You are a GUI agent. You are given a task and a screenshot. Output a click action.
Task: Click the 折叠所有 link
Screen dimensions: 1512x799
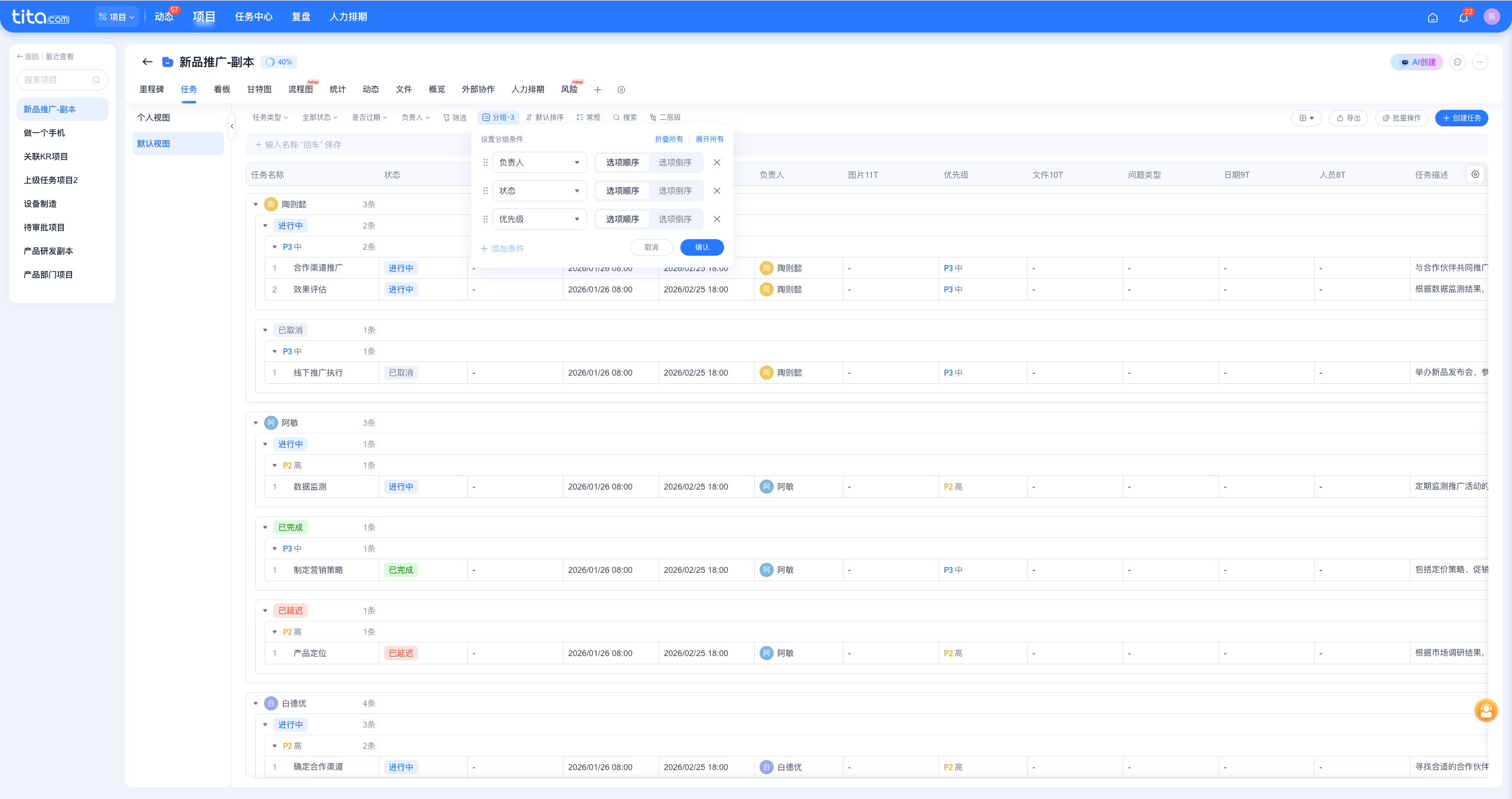tap(669, 139)
